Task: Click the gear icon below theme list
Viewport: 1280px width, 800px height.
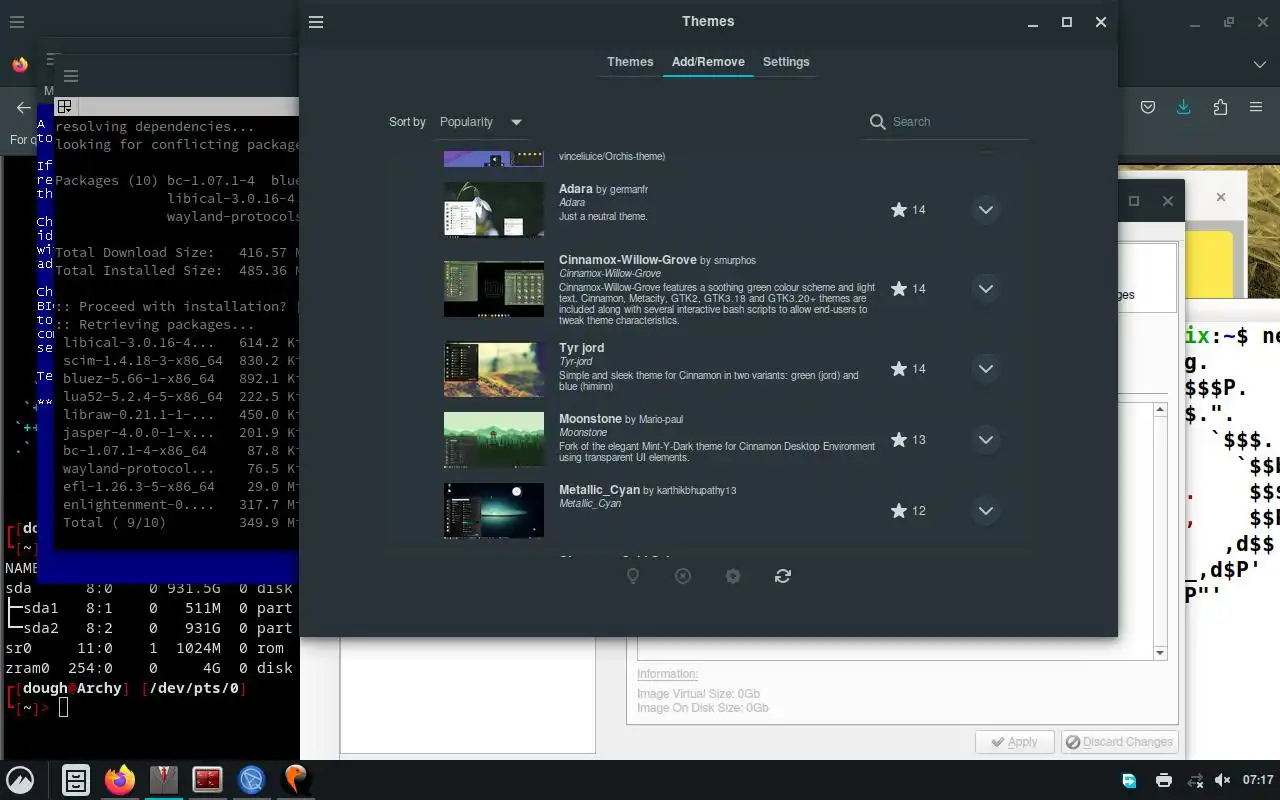Action: coord(733,576)
